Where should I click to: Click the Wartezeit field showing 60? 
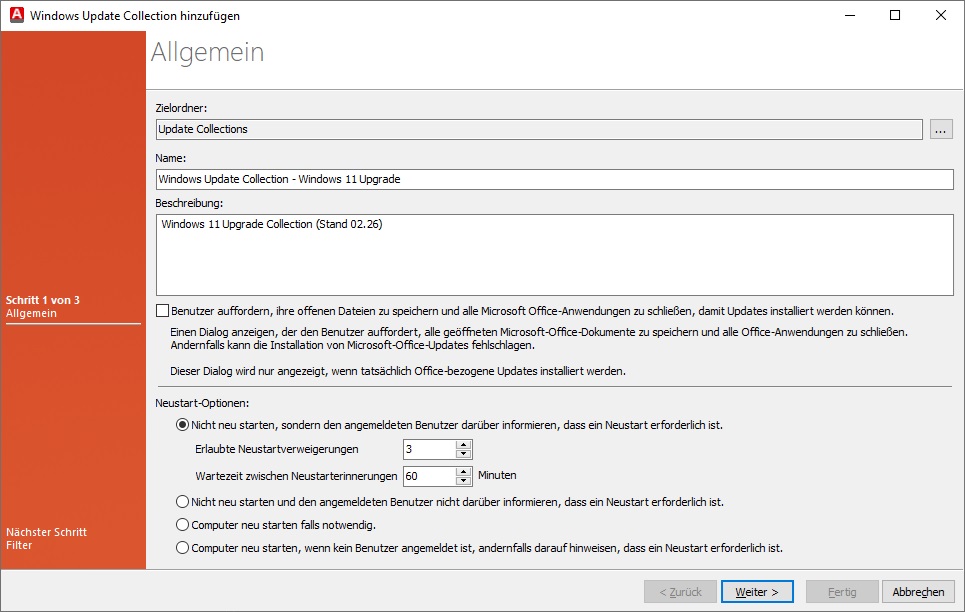(430, 476)
